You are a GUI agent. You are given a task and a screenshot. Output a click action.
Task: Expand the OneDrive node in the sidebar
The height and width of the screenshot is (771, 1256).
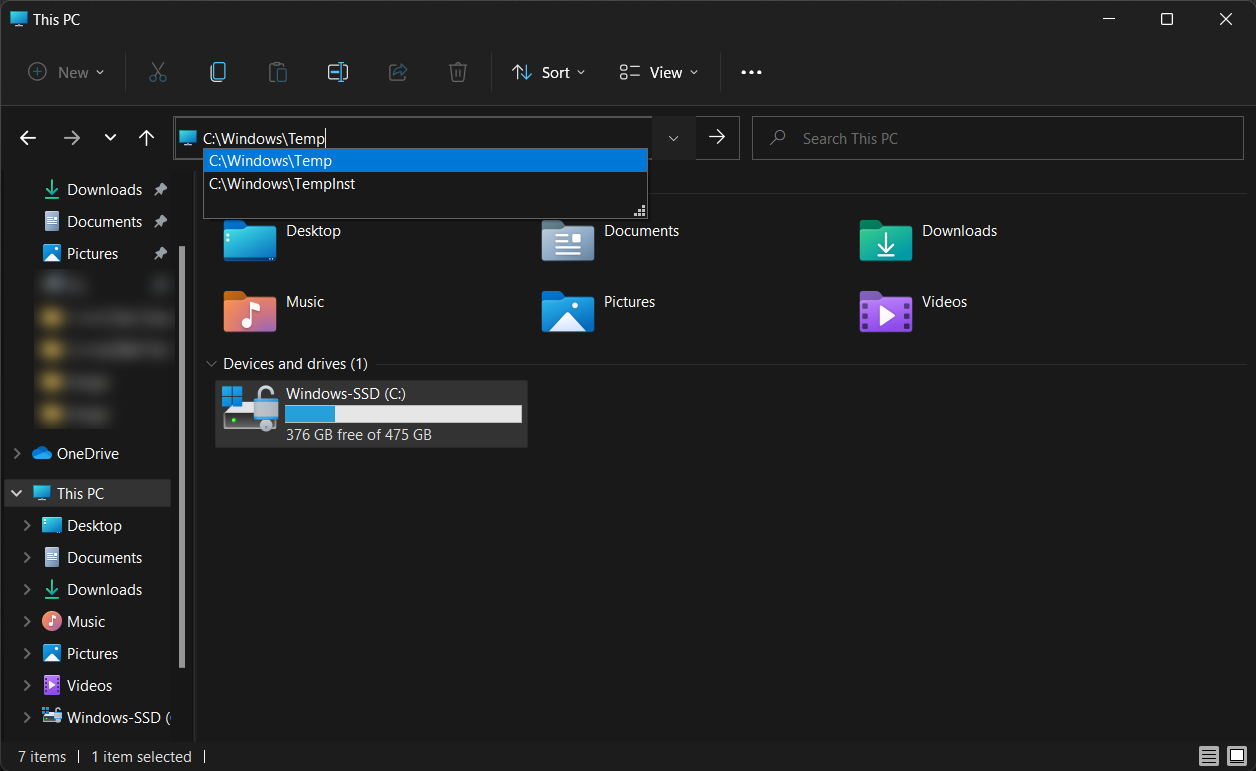pos(17,453)
